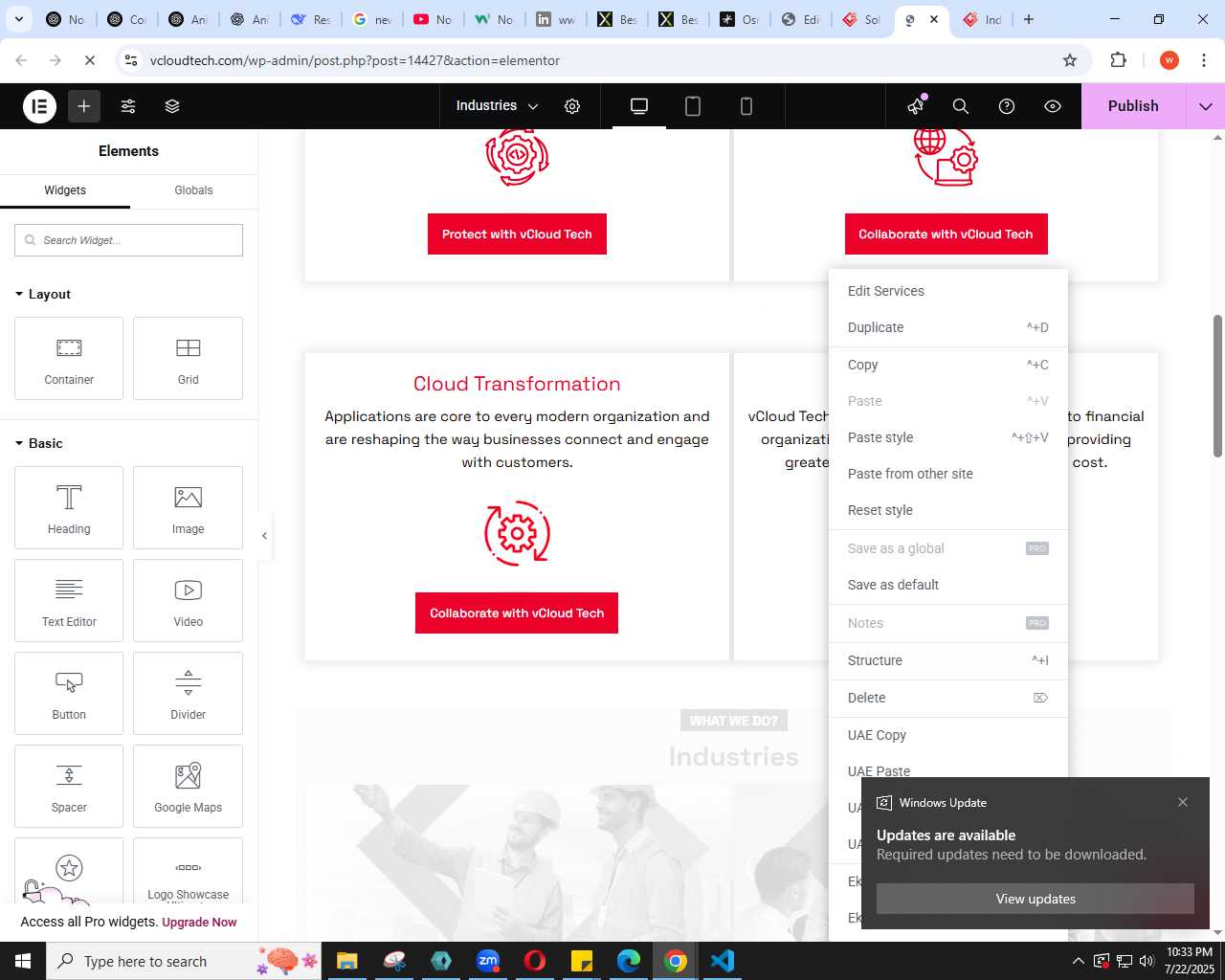This screenshot has height=980, width=1225.
Task: Switch to desktop preview mode
Action: coord(639,106)
